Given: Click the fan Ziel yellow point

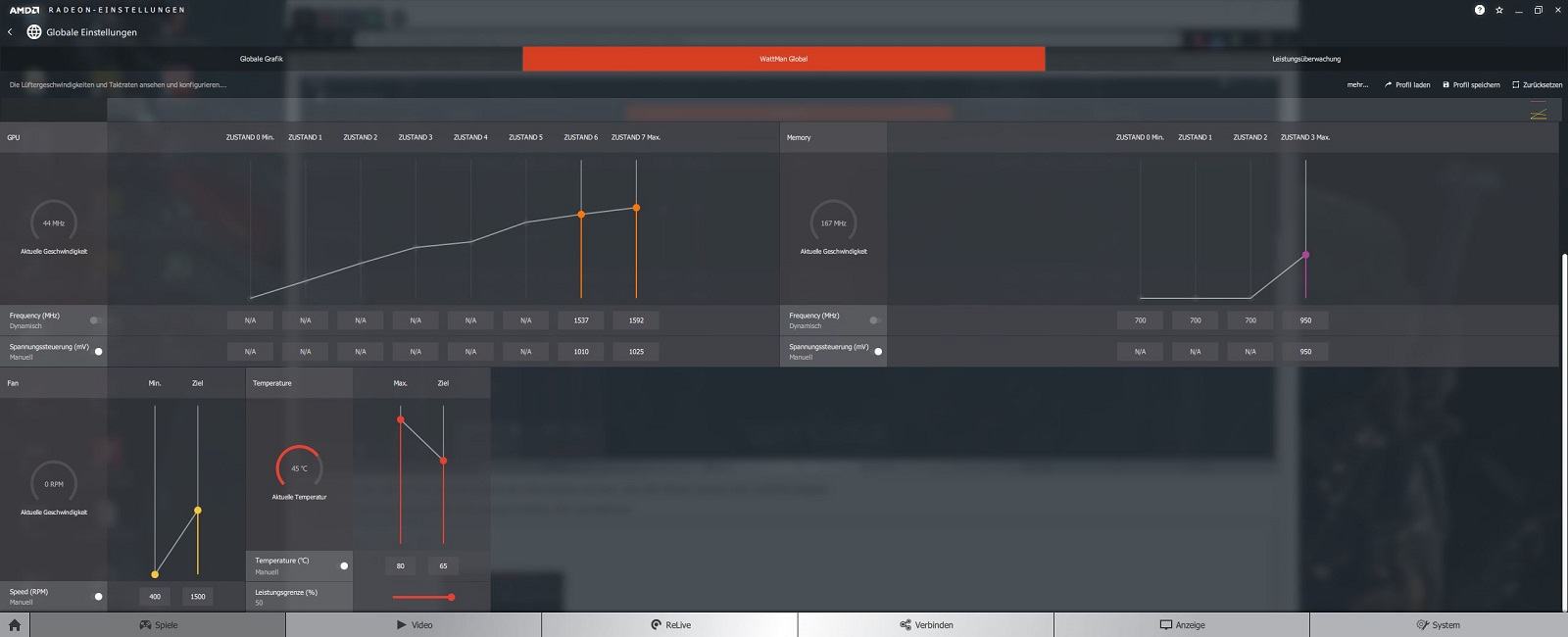Looking at the screenshot, I should (198, 510).
